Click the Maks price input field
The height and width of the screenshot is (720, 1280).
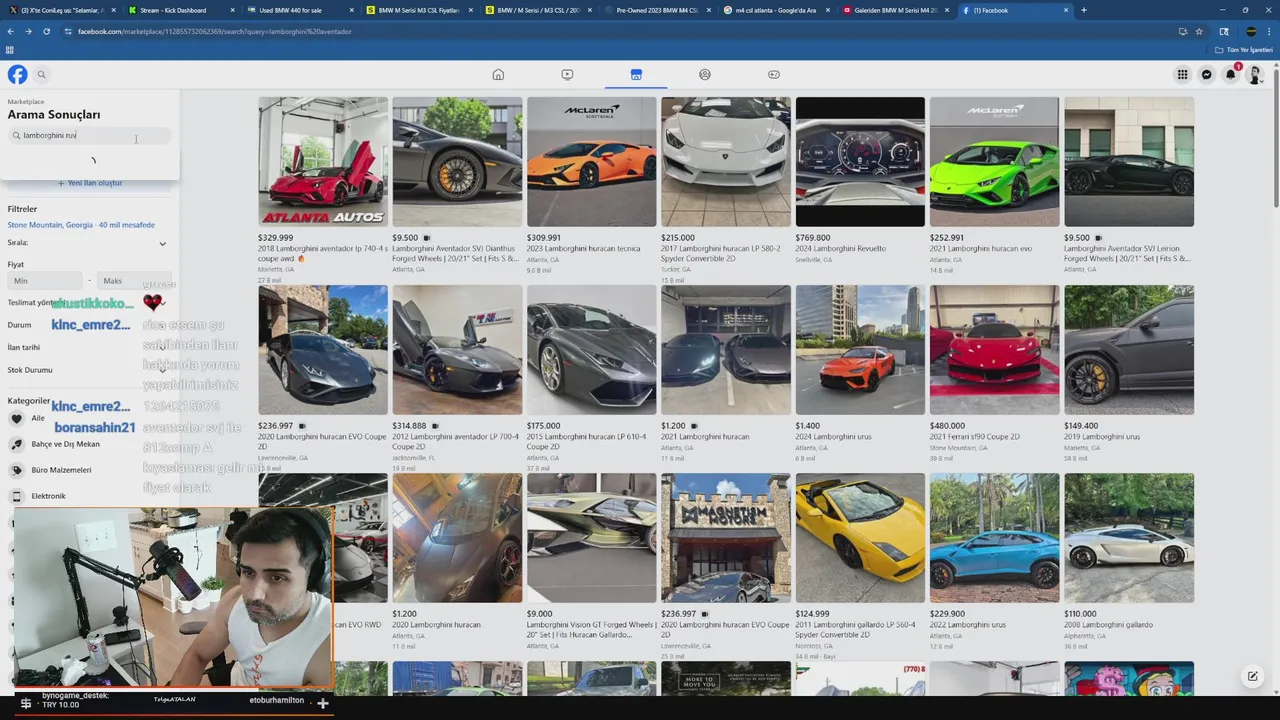click(135, 281)
